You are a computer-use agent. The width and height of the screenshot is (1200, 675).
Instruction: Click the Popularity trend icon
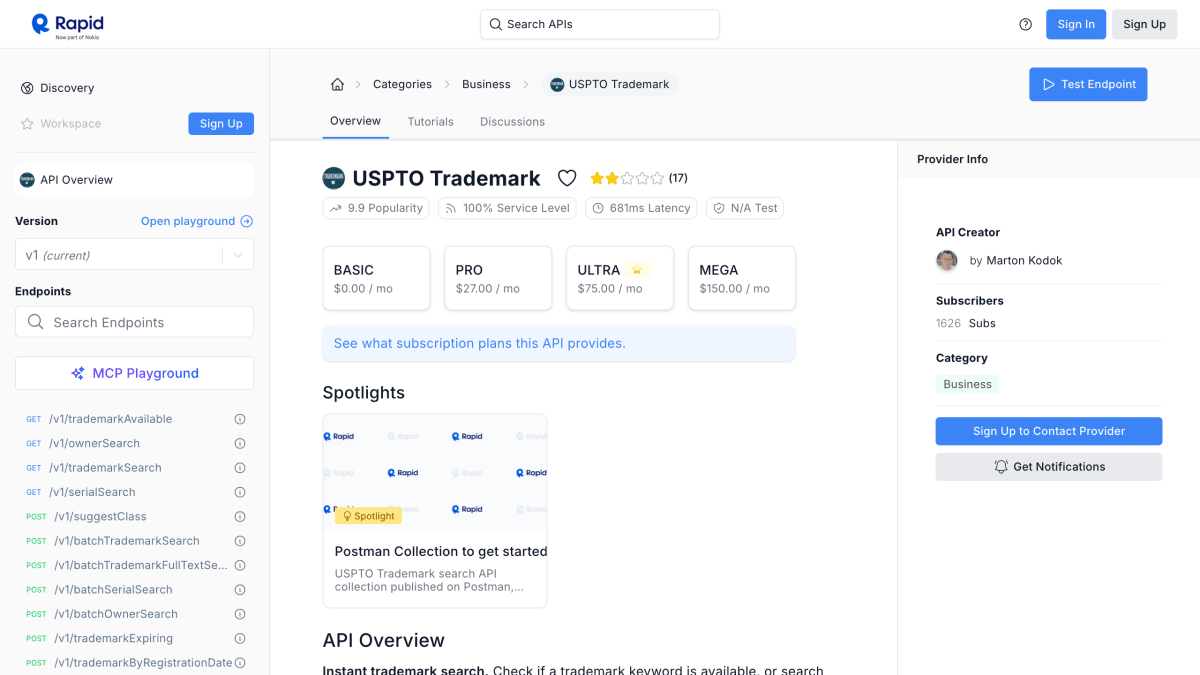(335, 208)
